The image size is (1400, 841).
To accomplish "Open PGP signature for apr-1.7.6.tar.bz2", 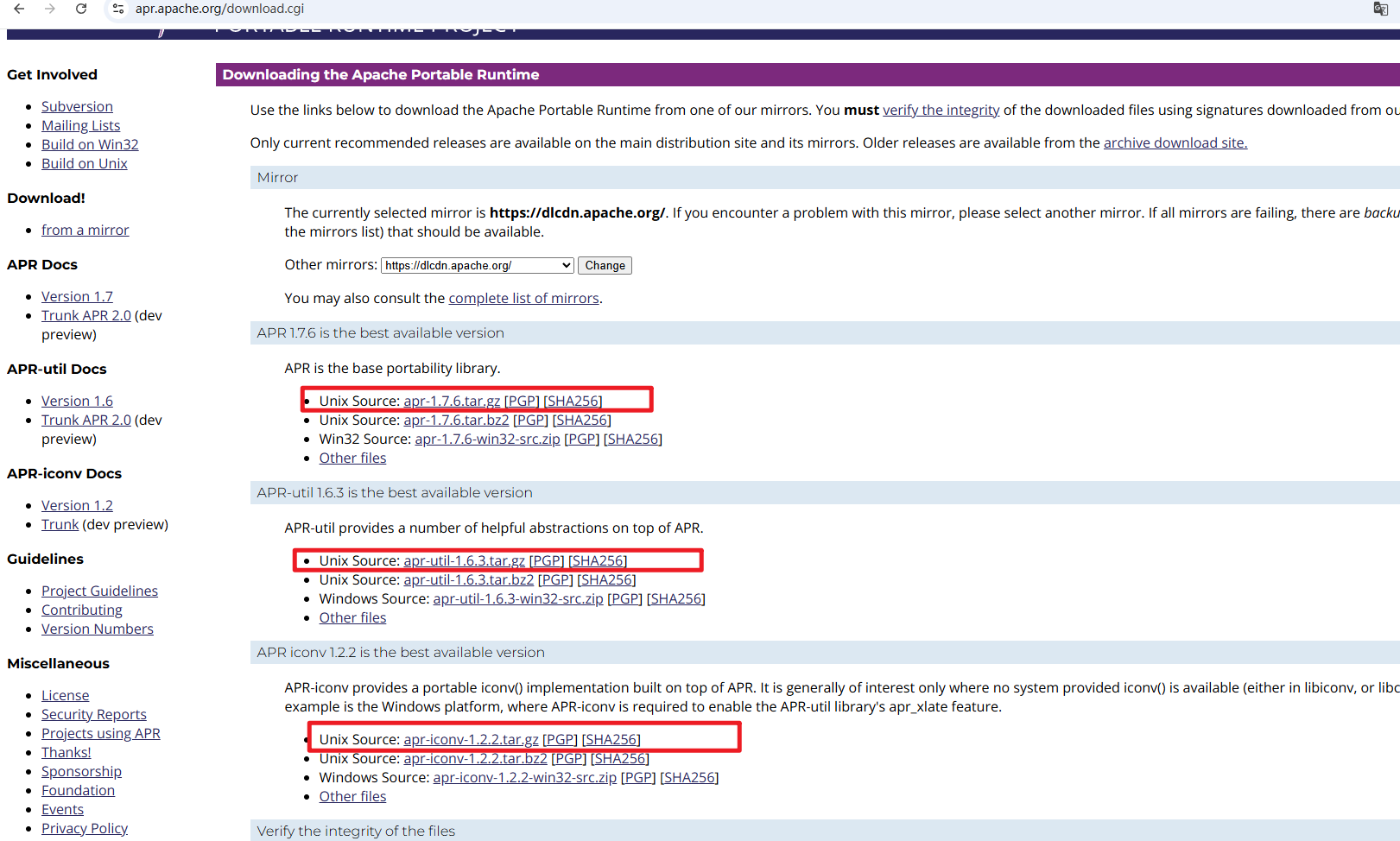I will coord(530,420).
